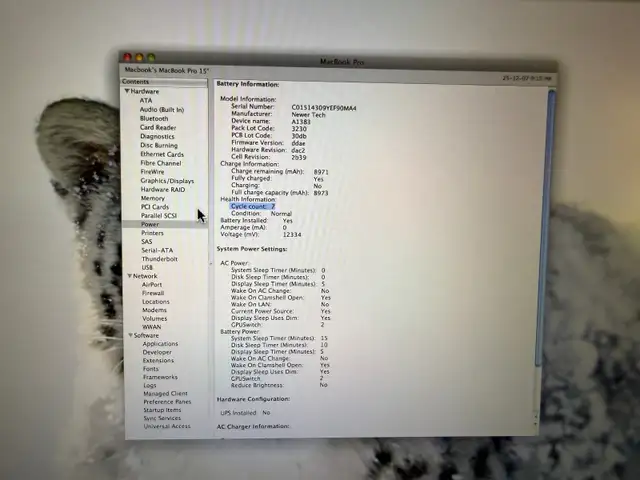Select Applications under Software
Image resolution: width=640 pixels, height=480 pixels.
coord(160,344)
